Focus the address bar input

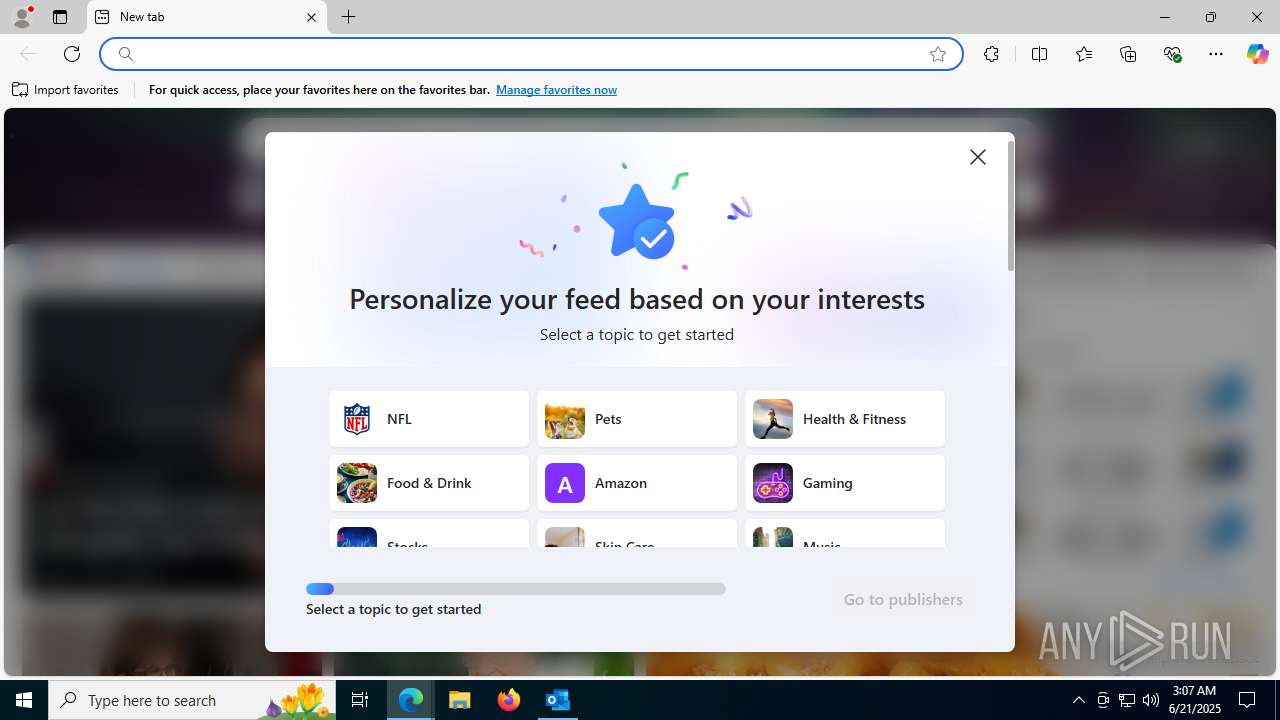pyautogui.click(x=530, y=54)
